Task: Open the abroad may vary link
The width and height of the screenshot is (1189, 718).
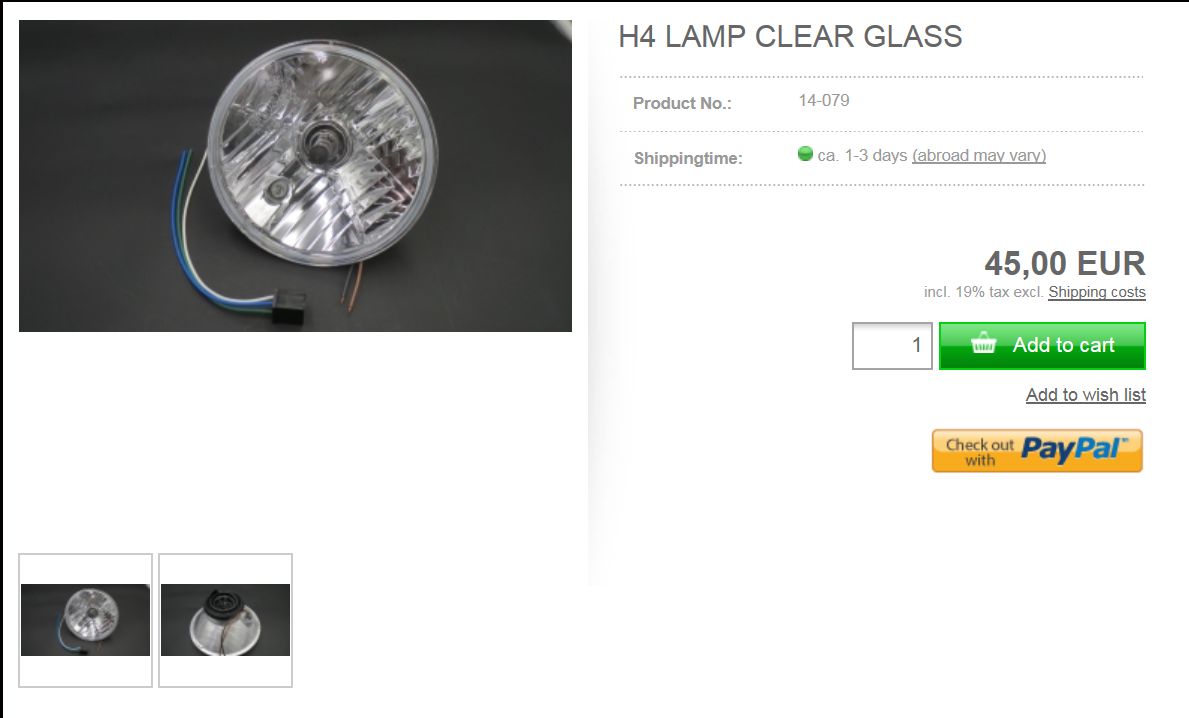Action: [979, 155]
